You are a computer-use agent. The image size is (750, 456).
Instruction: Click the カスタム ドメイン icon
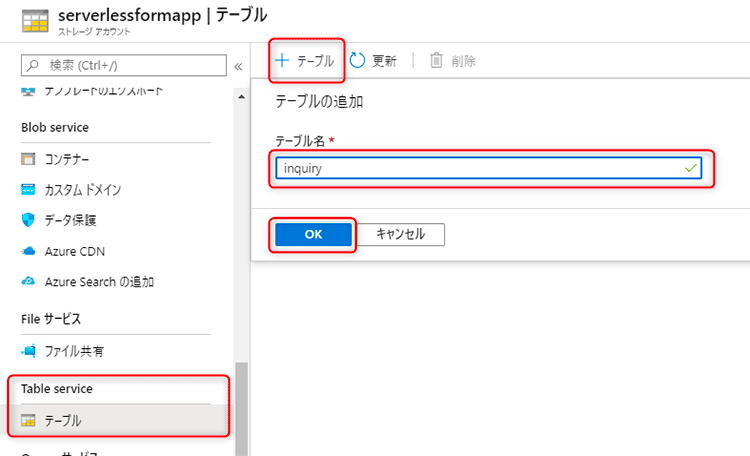click(28, 190)
